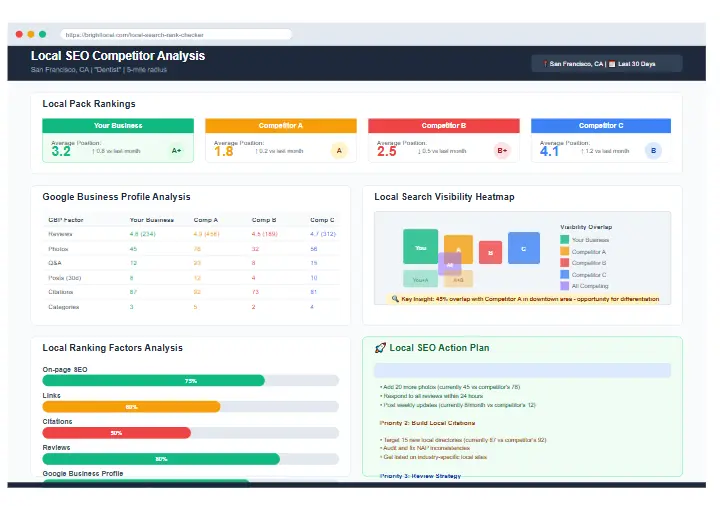Click the location pin icon before San Francisco

tap(545, 64)
